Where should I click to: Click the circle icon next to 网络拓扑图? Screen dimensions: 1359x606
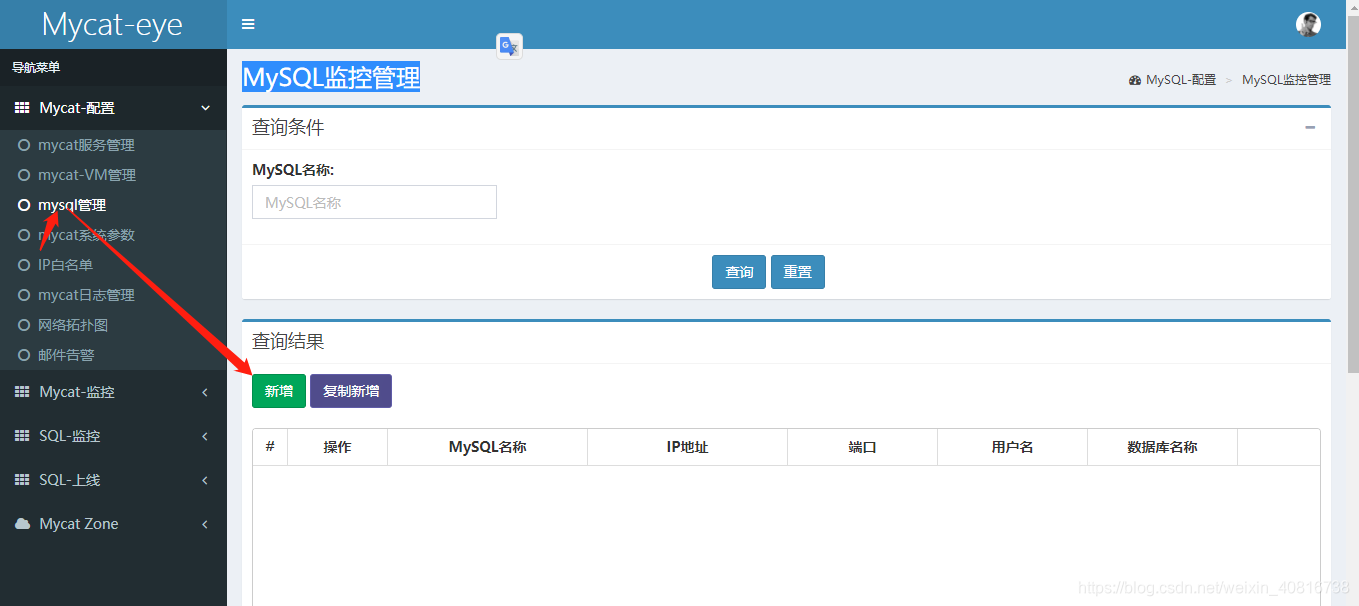click(24, 325)
